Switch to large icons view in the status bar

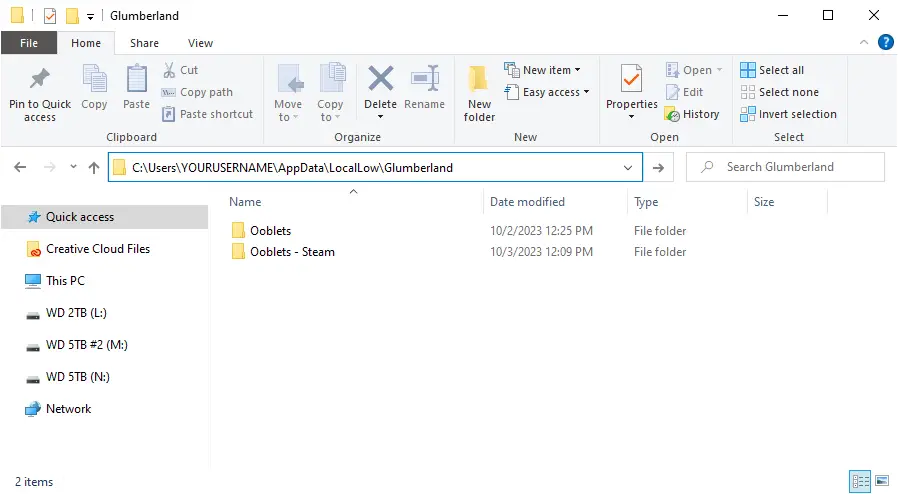883,481
